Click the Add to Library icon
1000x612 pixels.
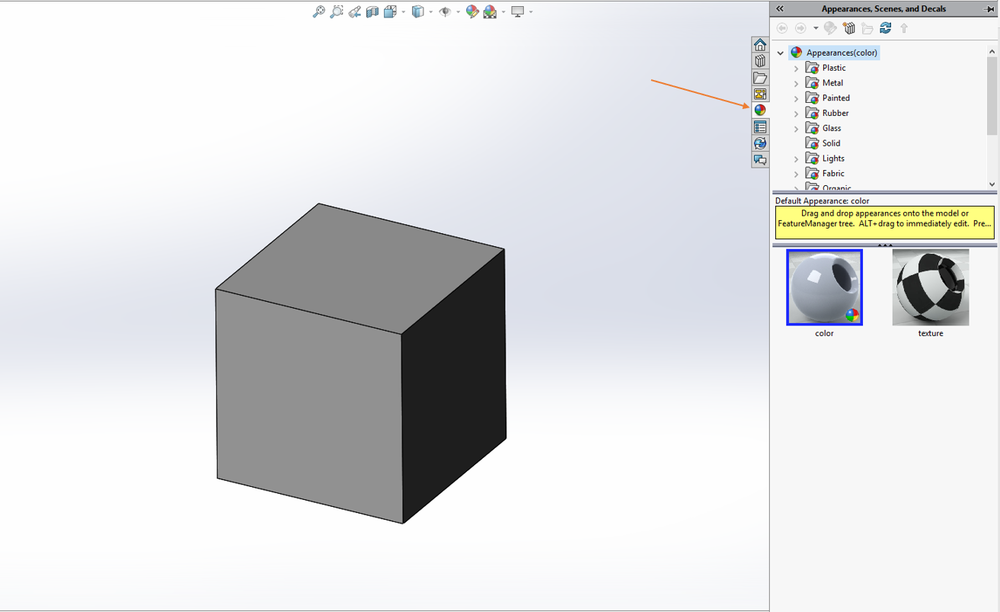849,28
